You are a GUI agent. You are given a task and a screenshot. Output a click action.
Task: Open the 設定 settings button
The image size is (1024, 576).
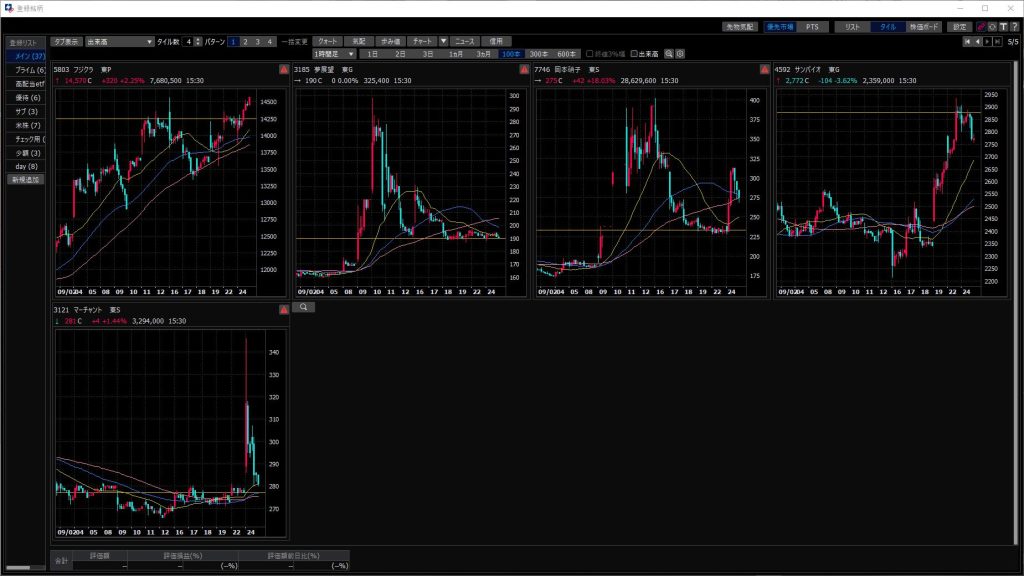(x=959, y=27)
